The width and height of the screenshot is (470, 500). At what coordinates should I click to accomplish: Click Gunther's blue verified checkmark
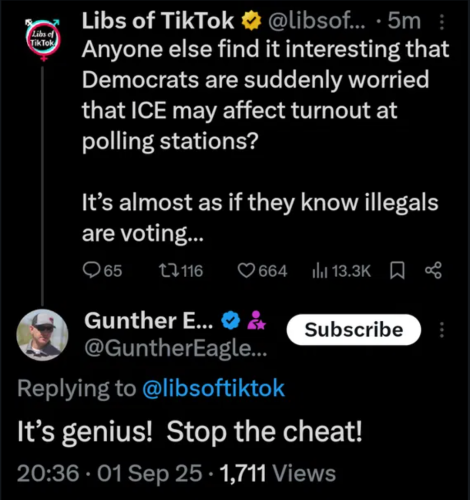(x=231, y=320)
